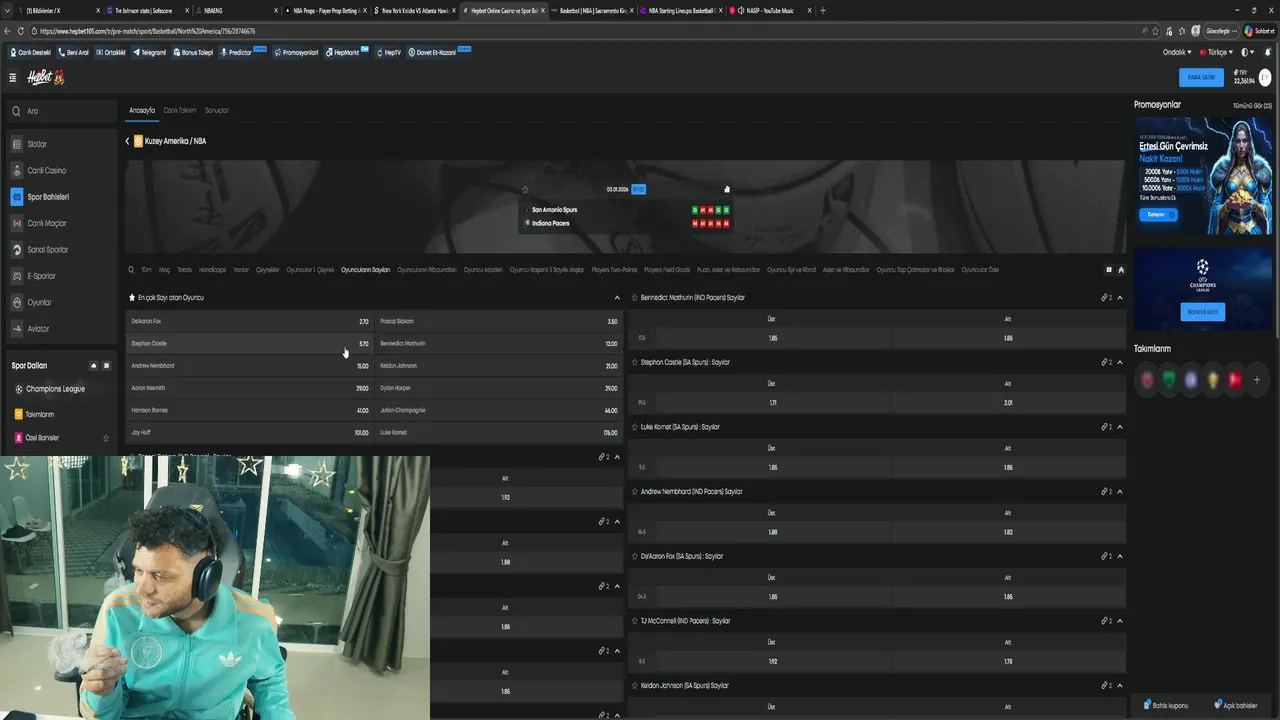
Task: Collapse Spor Dalları with up arrow
Action: [x=94, y=365]
